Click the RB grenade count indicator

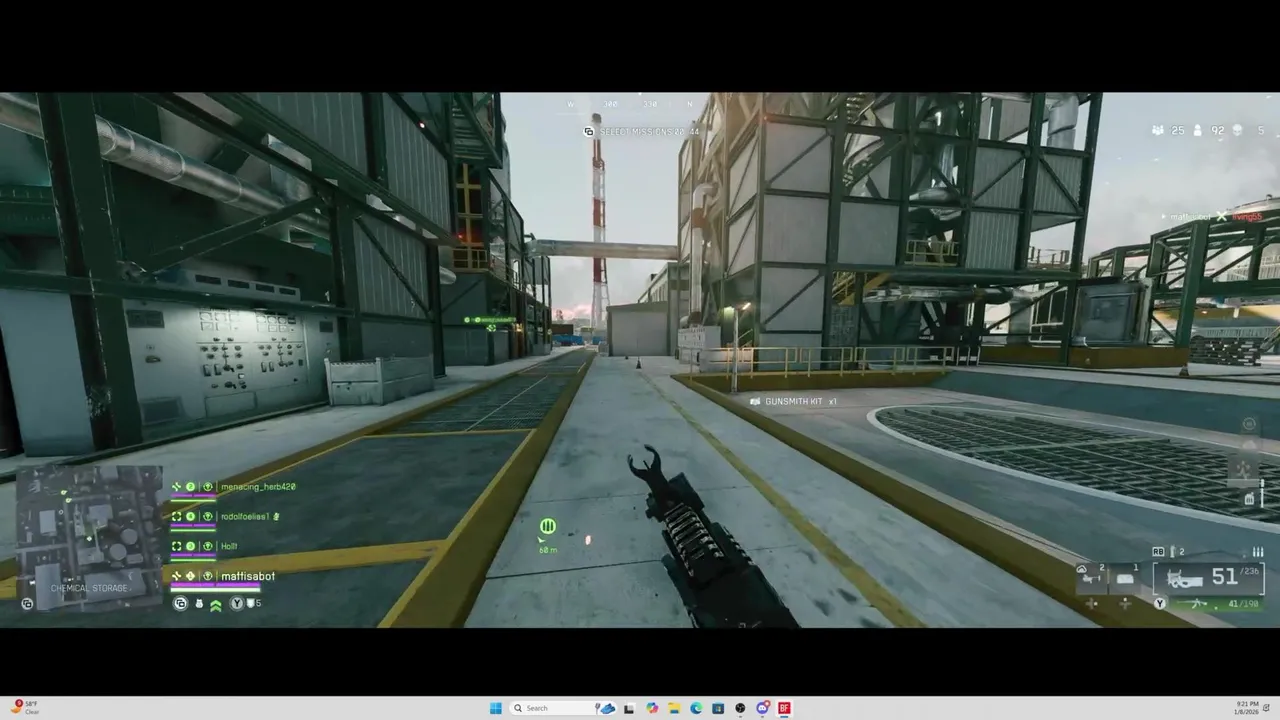(1168, 552)
